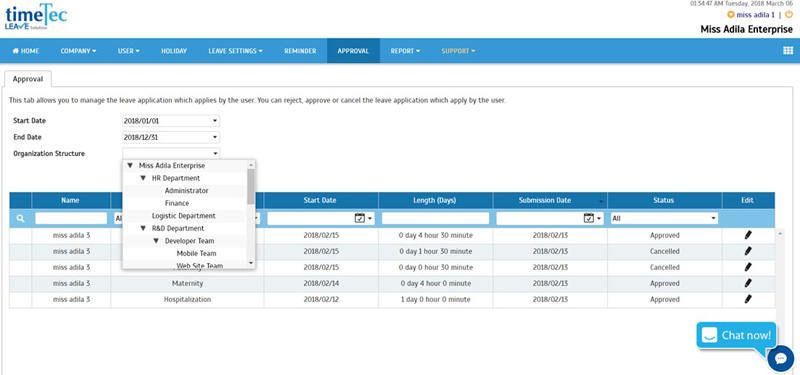Click the 1 day 0 hour 0 minute cell
800x375 pixels.
click(x=435, y=299)
